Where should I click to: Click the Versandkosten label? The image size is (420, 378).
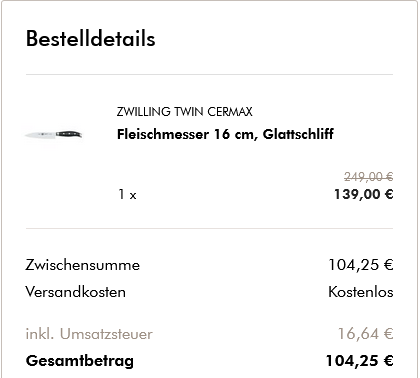click(x=76, y=292)
